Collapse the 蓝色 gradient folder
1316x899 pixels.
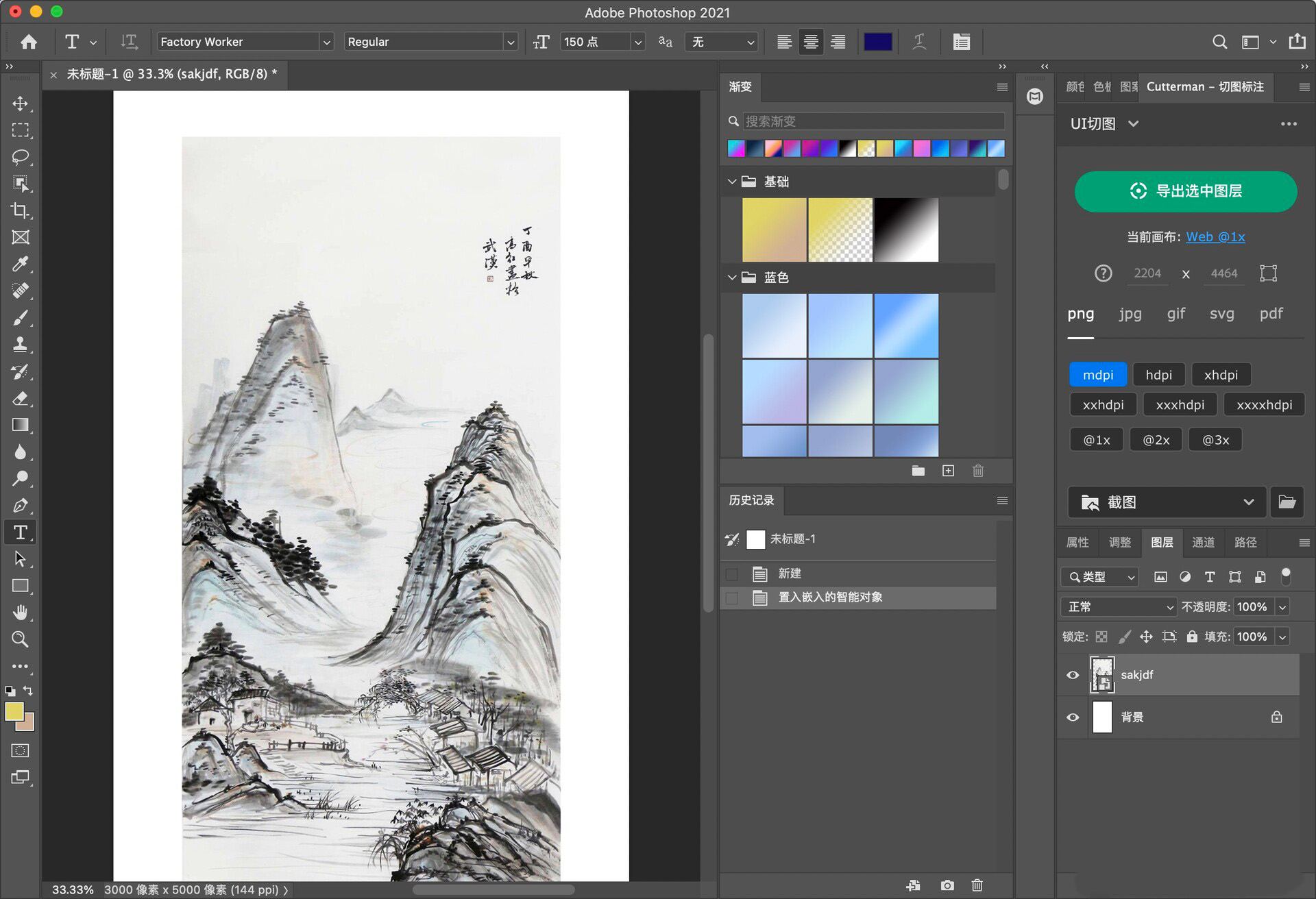(732, 278)
